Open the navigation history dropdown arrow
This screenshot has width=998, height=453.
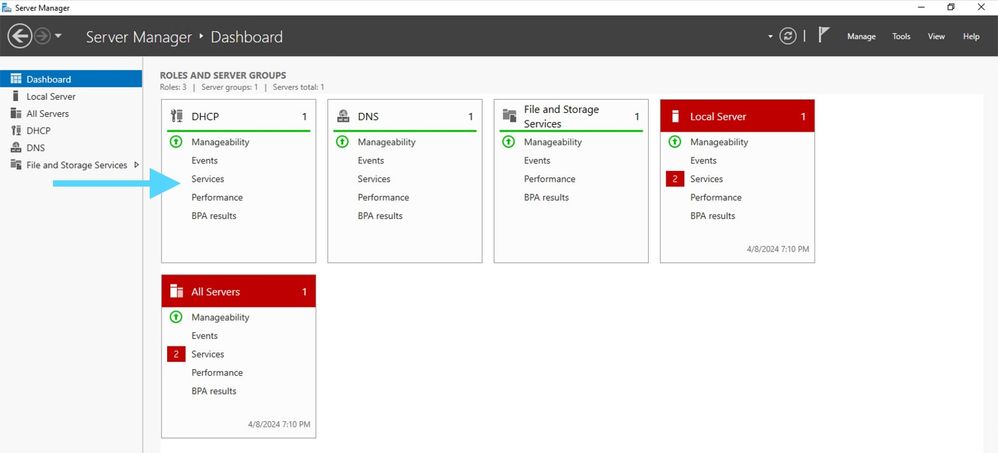point(59,36)
